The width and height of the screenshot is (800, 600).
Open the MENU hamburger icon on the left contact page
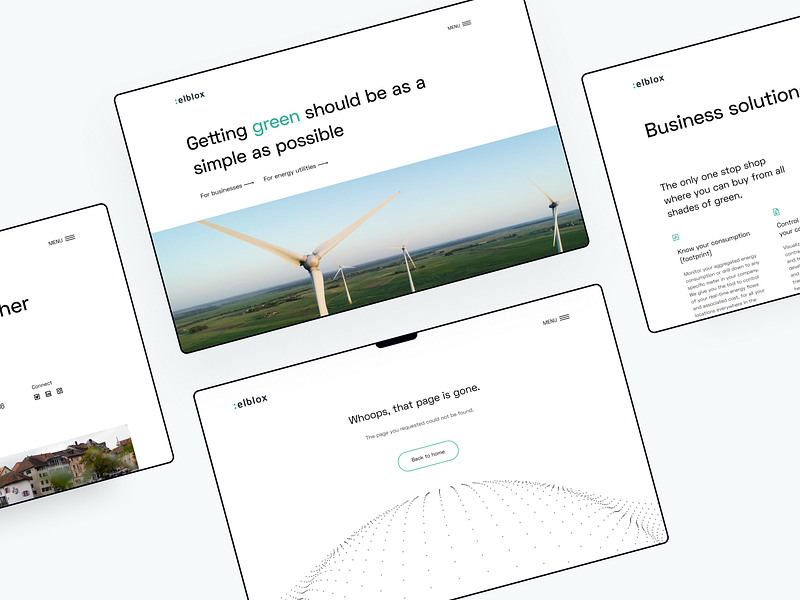pos(70,238)
